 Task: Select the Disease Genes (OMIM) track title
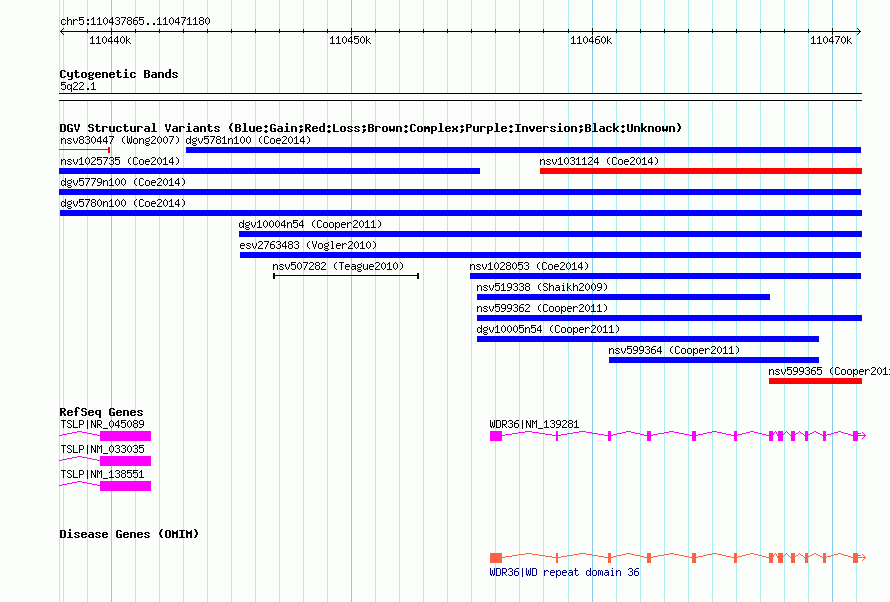(x=129, y=534)
